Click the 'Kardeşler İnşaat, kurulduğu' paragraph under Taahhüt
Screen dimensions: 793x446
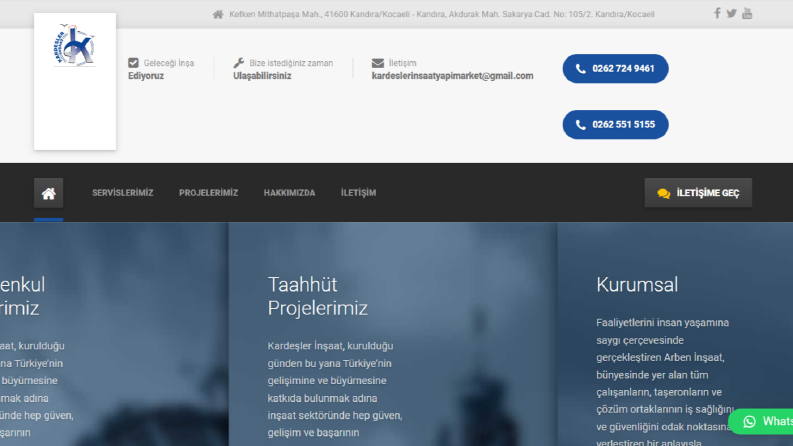pyautogui.click(x=335, y=389)
